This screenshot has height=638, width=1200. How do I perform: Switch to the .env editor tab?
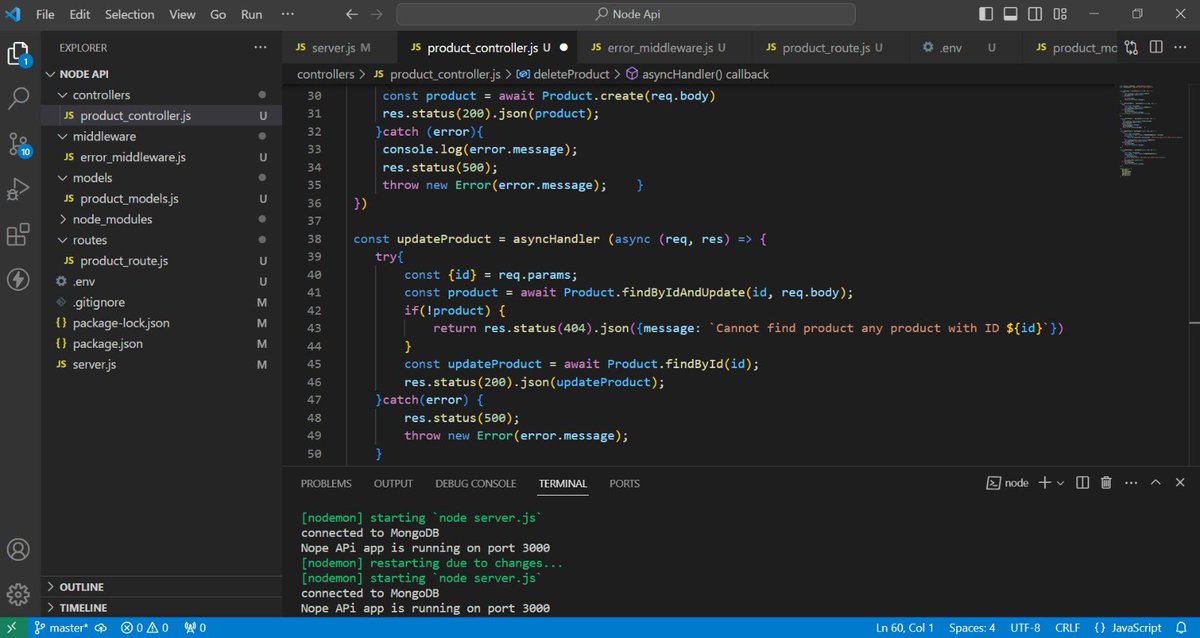point(965,47)
